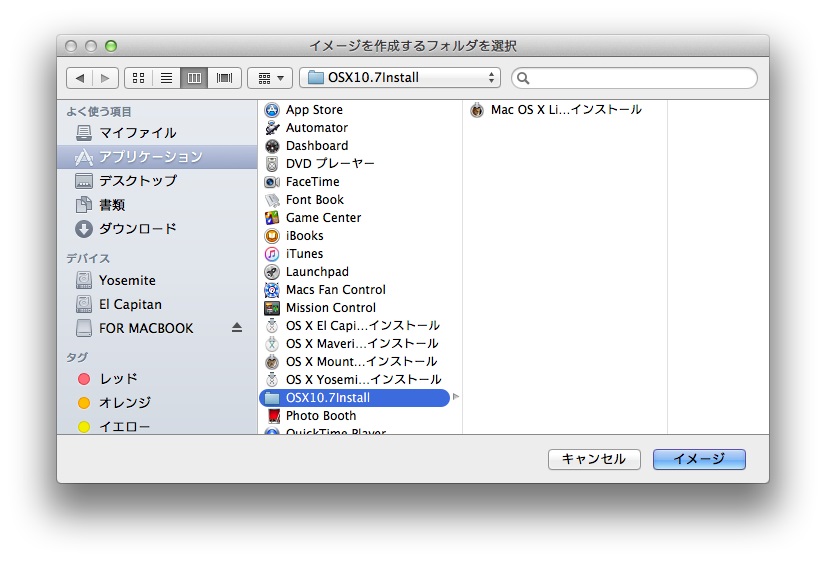Click the red レッド tag dot
The height and width of the screenshot is (562, 826).
pyautogui.click(x=84, y=379)
